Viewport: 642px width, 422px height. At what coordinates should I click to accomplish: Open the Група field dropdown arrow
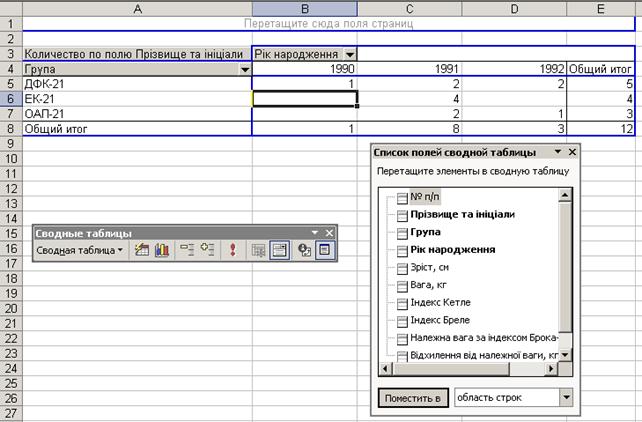[x=245, y=70]
